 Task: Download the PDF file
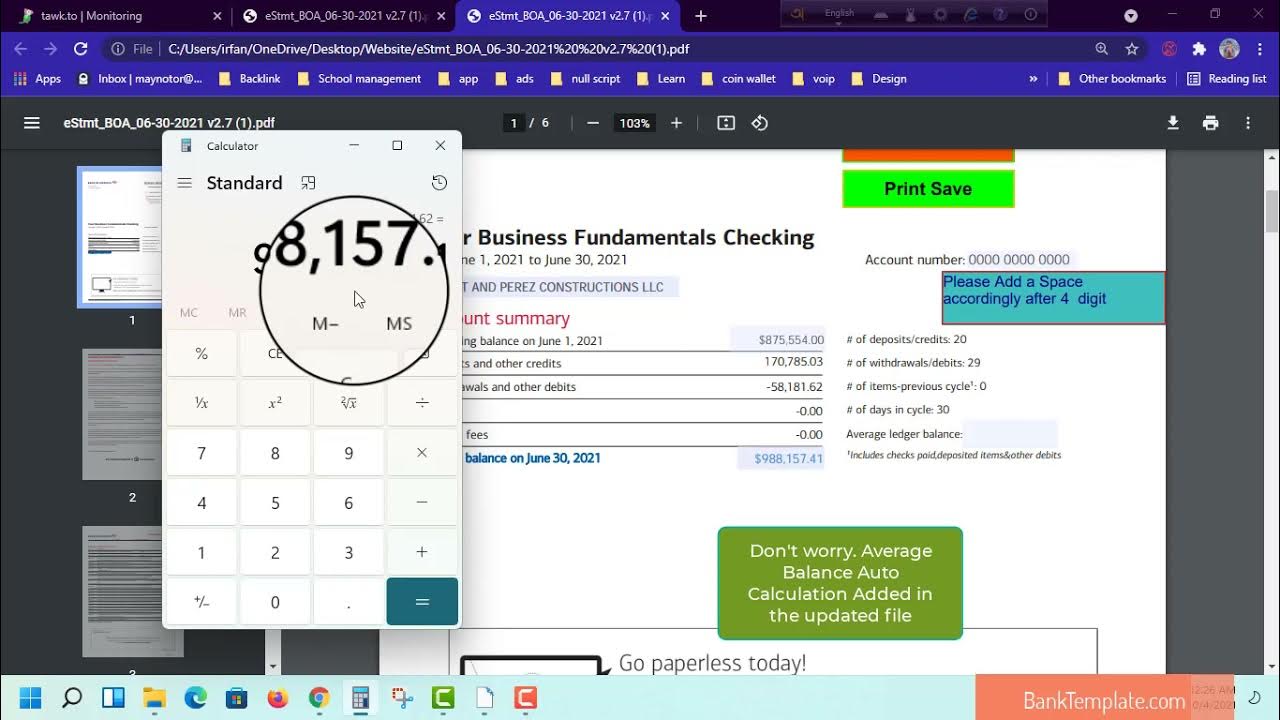[x=1173, y=123]
